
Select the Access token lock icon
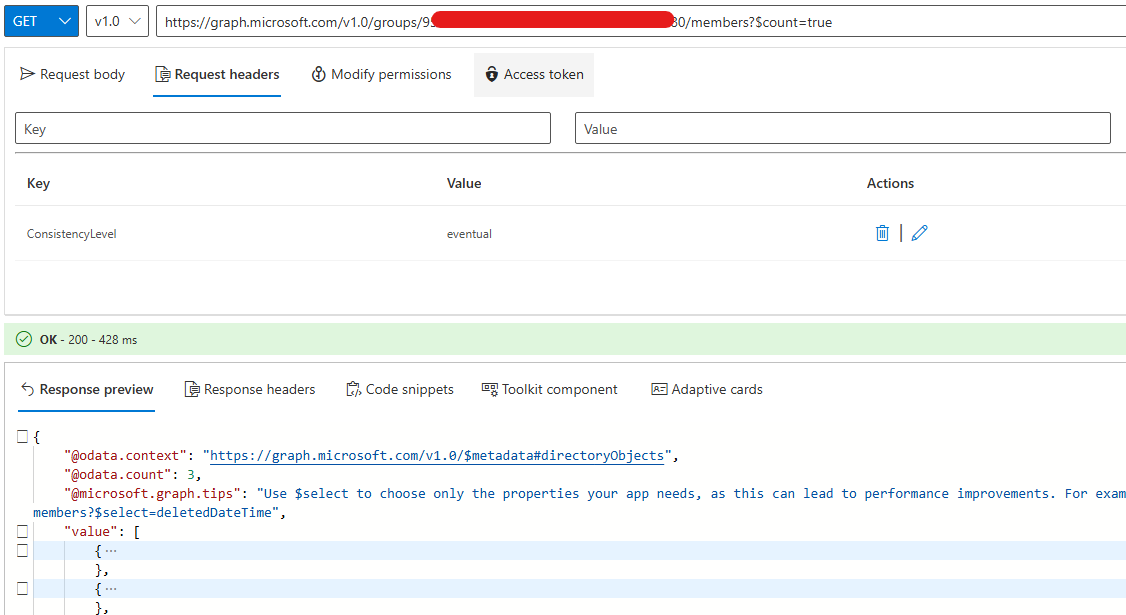pyautogui.click(x=491, y=74)
